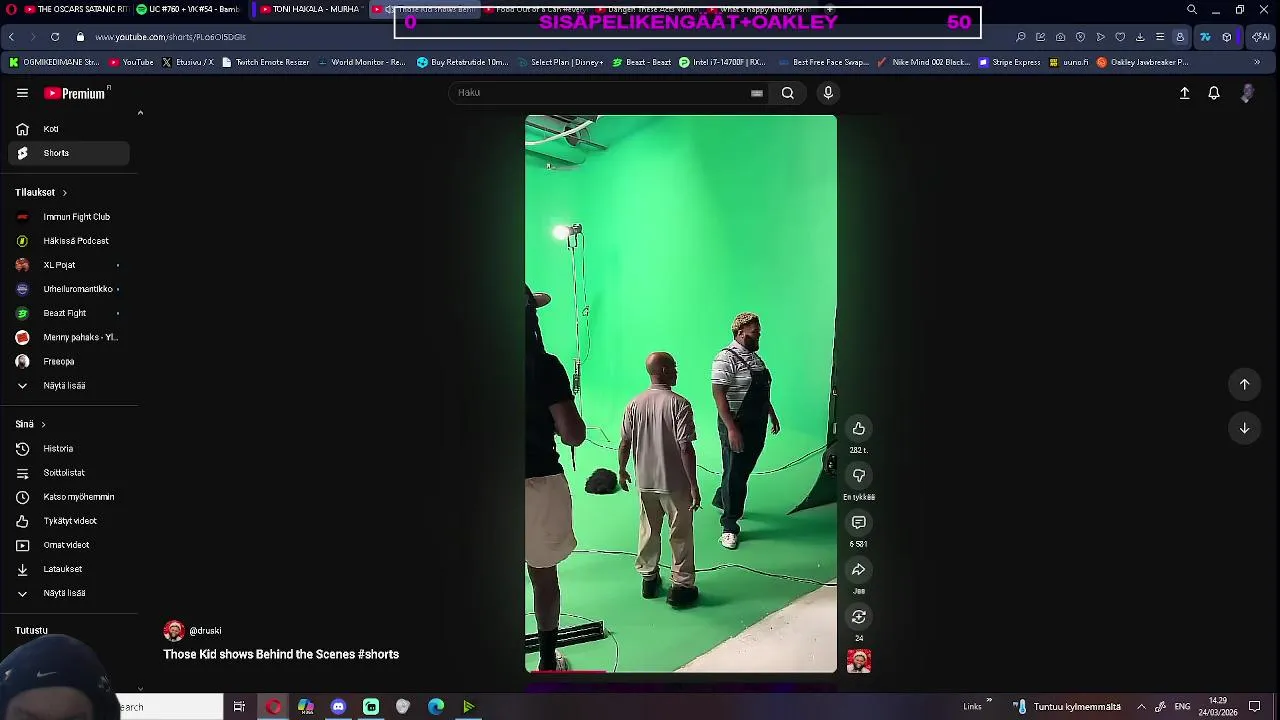
Task: Open Tykätyt videot list
Action: [x=69, y=521]
